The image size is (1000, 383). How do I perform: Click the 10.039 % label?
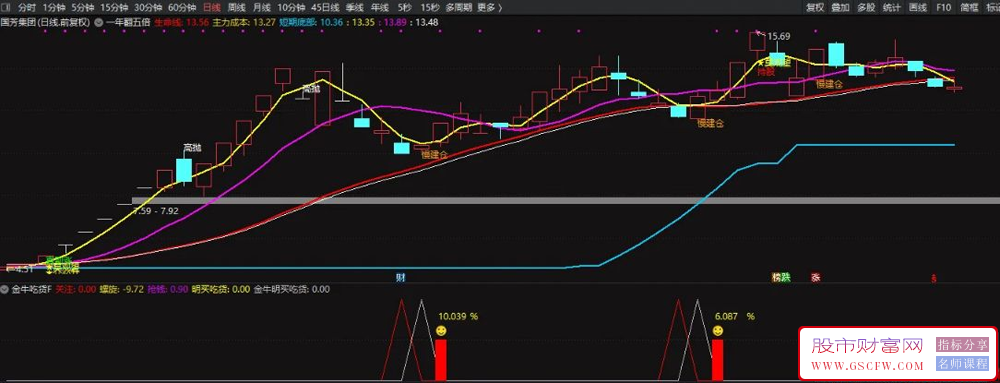click(x=458, y=316)
